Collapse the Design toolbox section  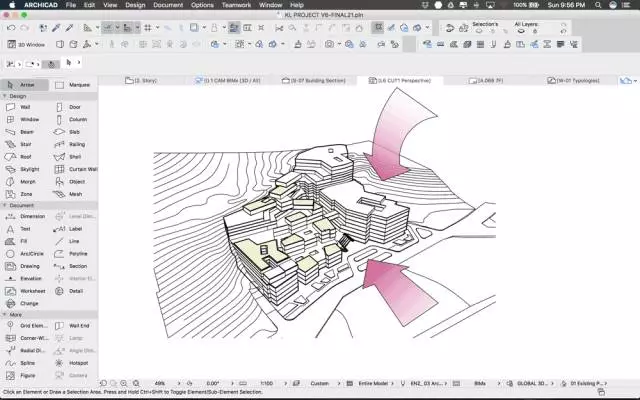[x=4, y=96]
